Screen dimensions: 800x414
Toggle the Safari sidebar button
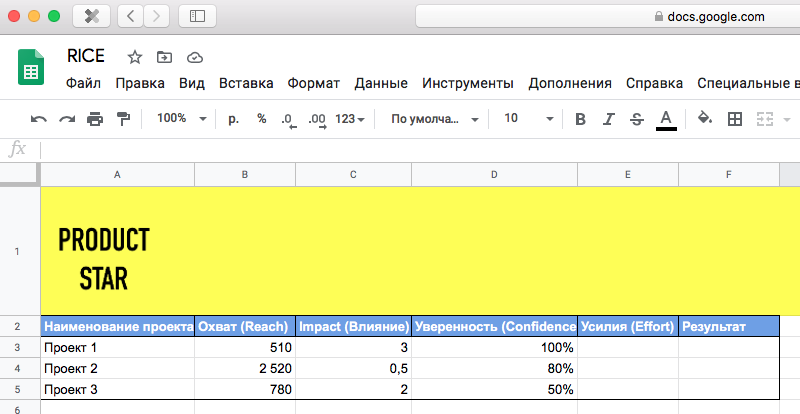(197, 16)
